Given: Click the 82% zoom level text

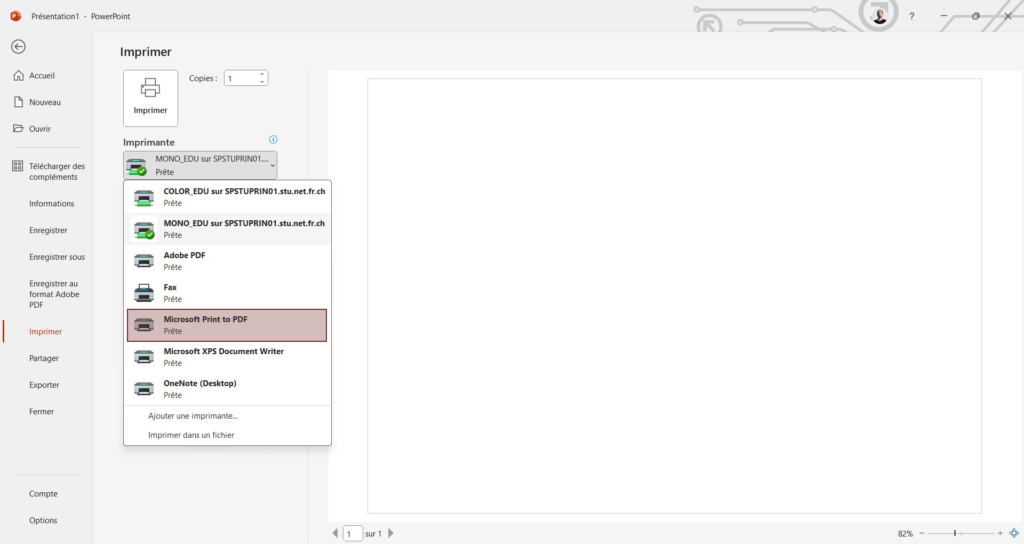Looking at the screenshot, I should pos(905,534).
